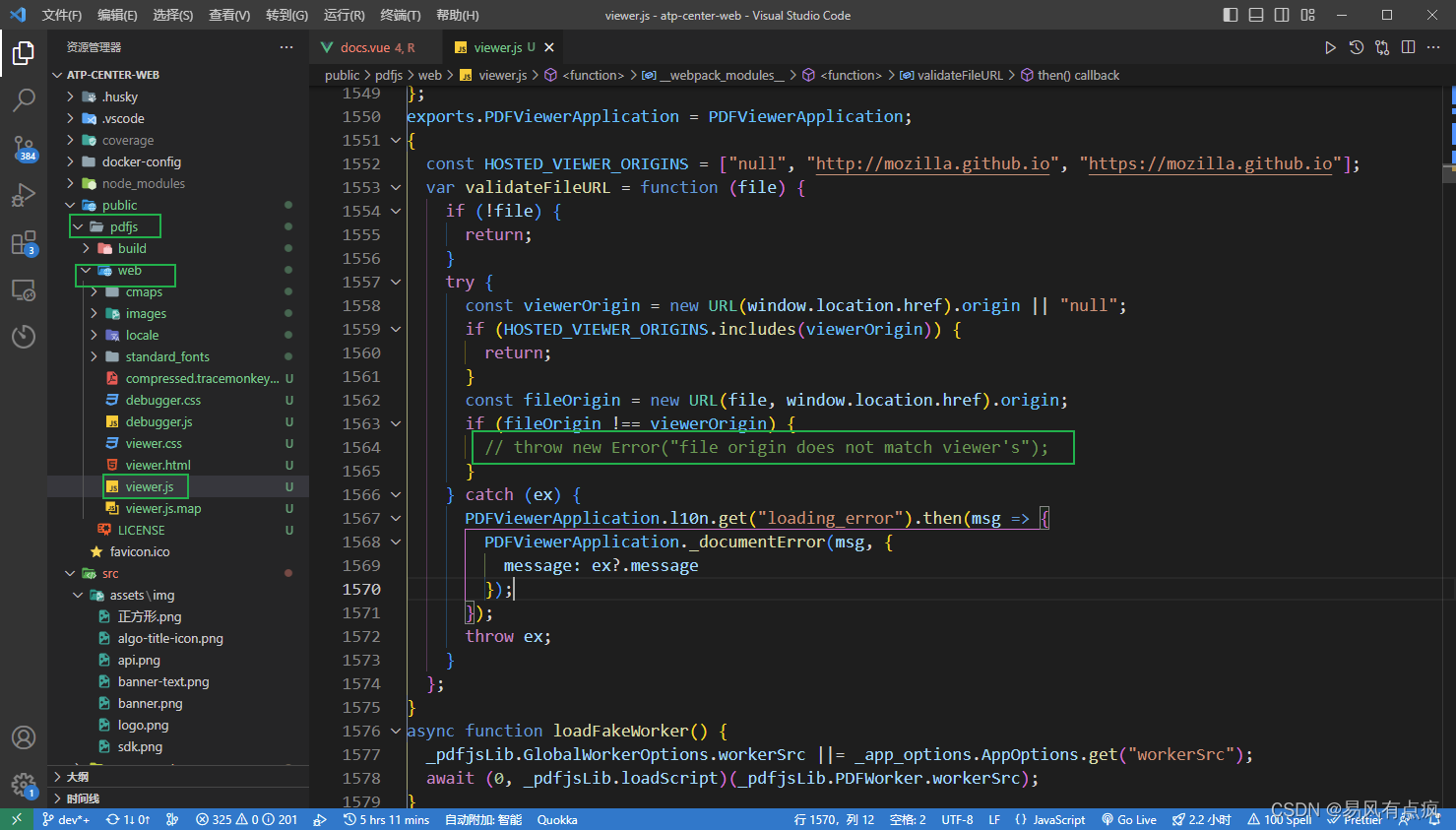The height and width of the screenshot is (830, 1456).
Task: Click the open changes compare icon
Action: tap(1382, 47)
